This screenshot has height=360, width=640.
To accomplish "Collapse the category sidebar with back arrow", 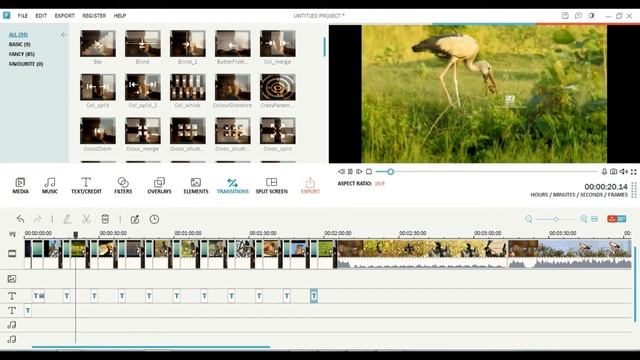I will 64,35.
